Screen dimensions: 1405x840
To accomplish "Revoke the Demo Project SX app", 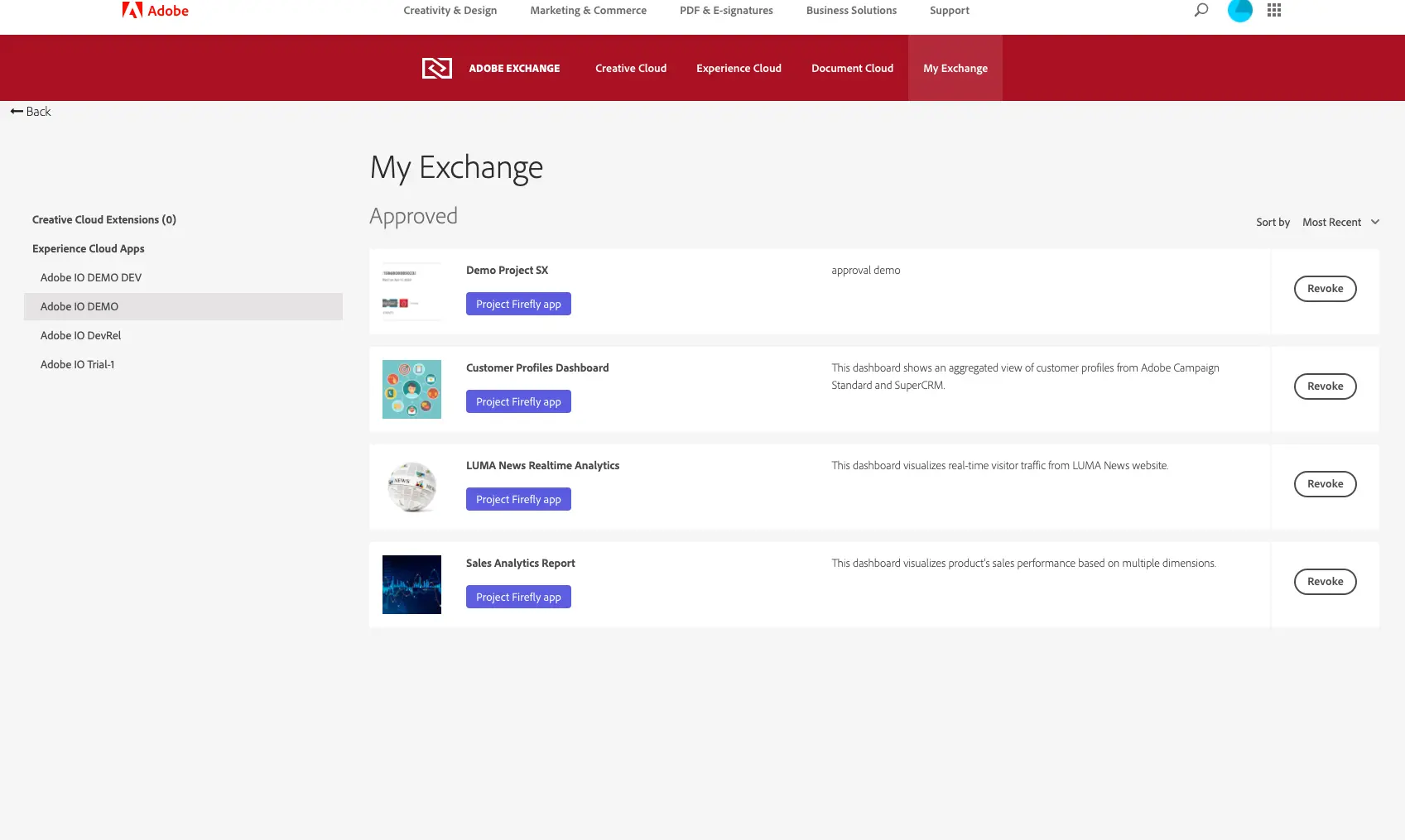I will pyautogui.click(x=1325, y=289).
